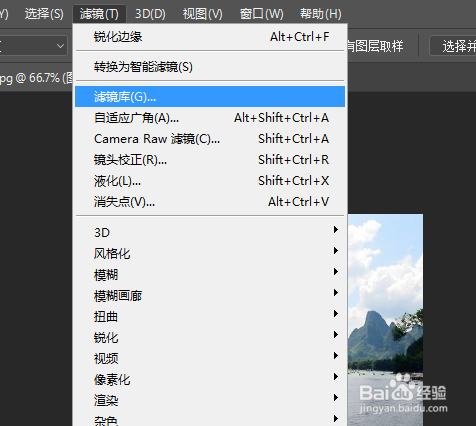Open the 帮助(H) menu

[321, 14]
